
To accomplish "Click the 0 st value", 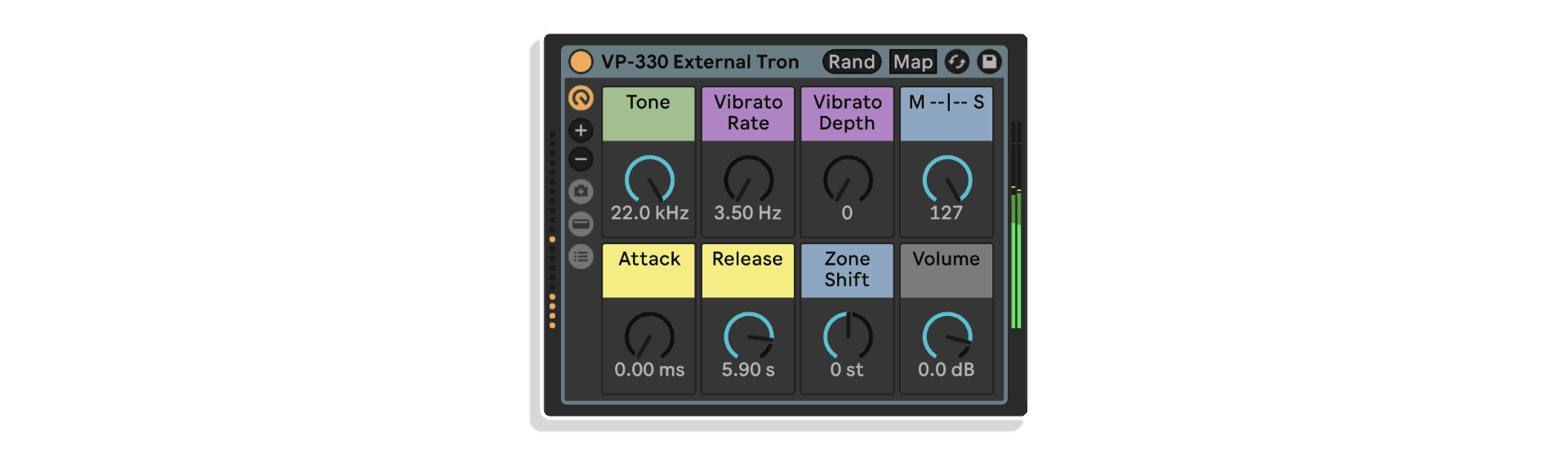I will coord(847,370).
